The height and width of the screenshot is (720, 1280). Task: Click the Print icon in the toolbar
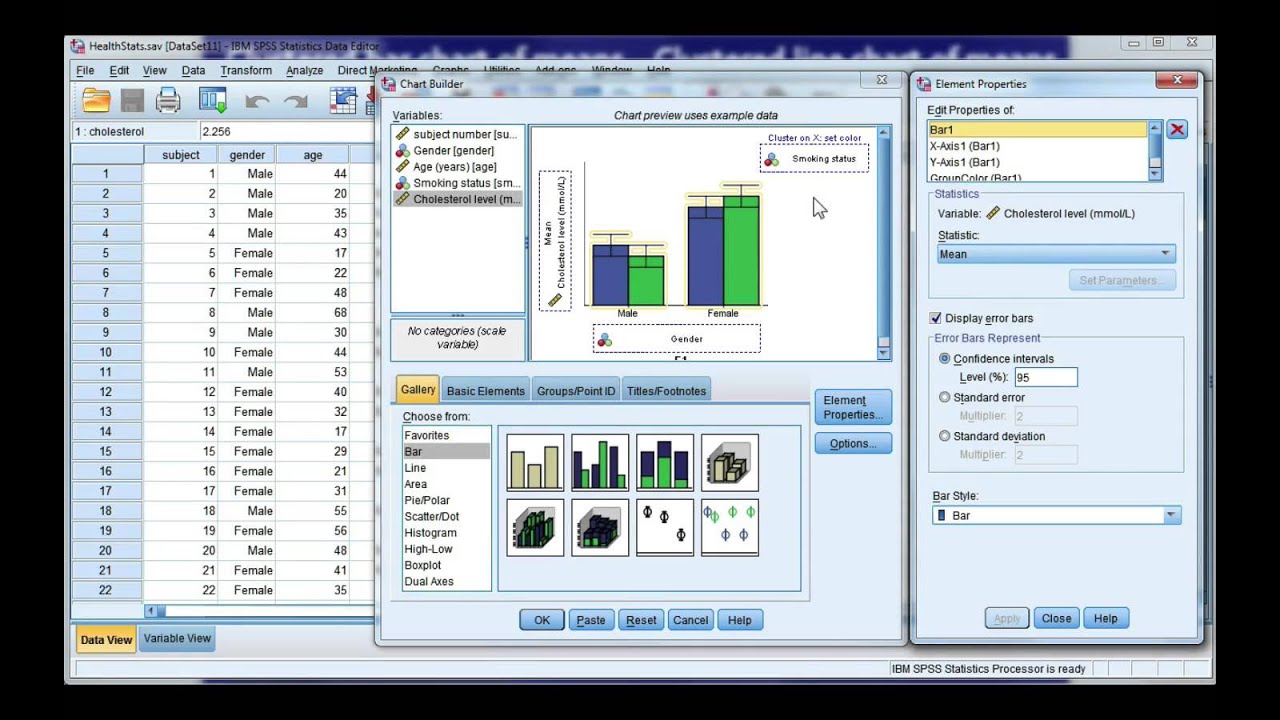coord(168,100)
